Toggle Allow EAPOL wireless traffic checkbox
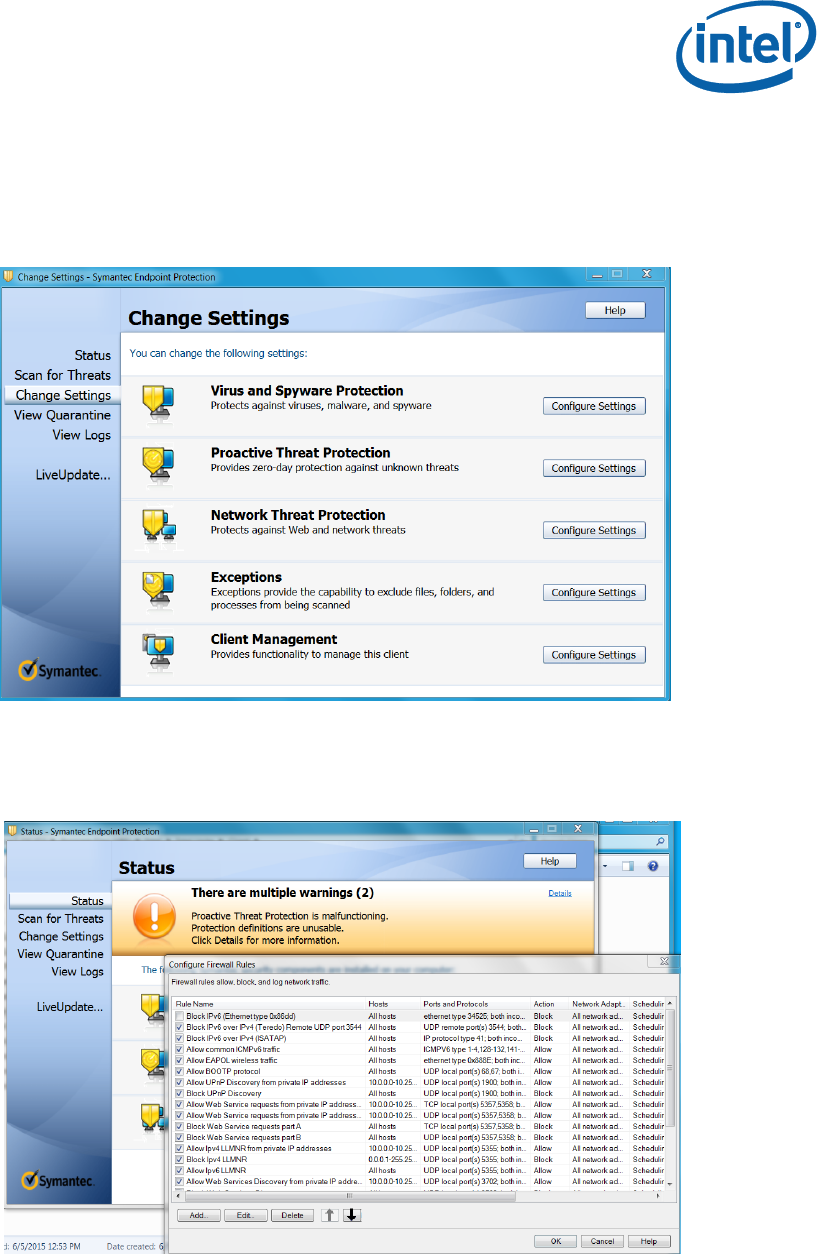This screenshot has height=1254, width=817. 180,1060
